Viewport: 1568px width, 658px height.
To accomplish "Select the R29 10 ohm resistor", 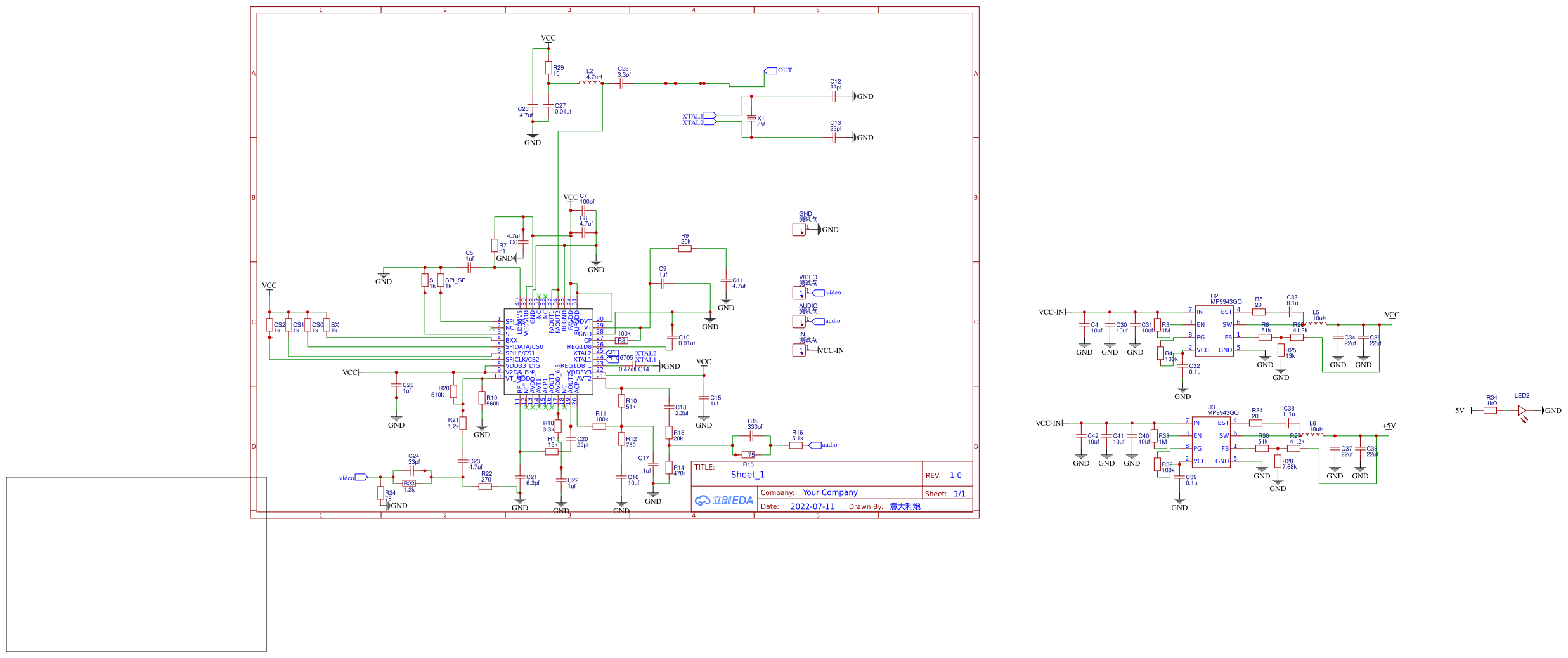I will (x=548, y=68).
